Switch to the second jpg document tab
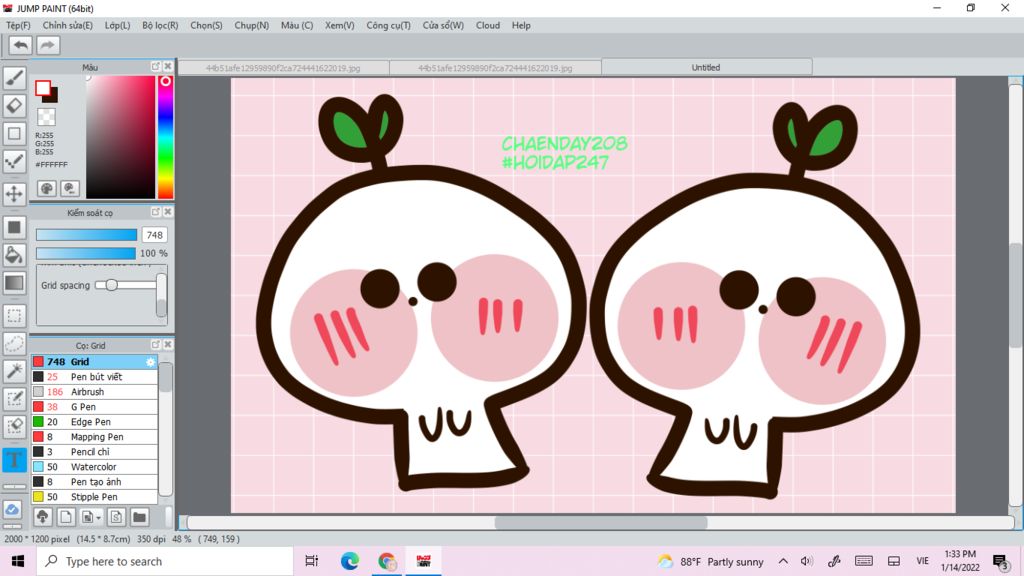This screenshot has height=576, width=1024. click(x=495, y=68)
